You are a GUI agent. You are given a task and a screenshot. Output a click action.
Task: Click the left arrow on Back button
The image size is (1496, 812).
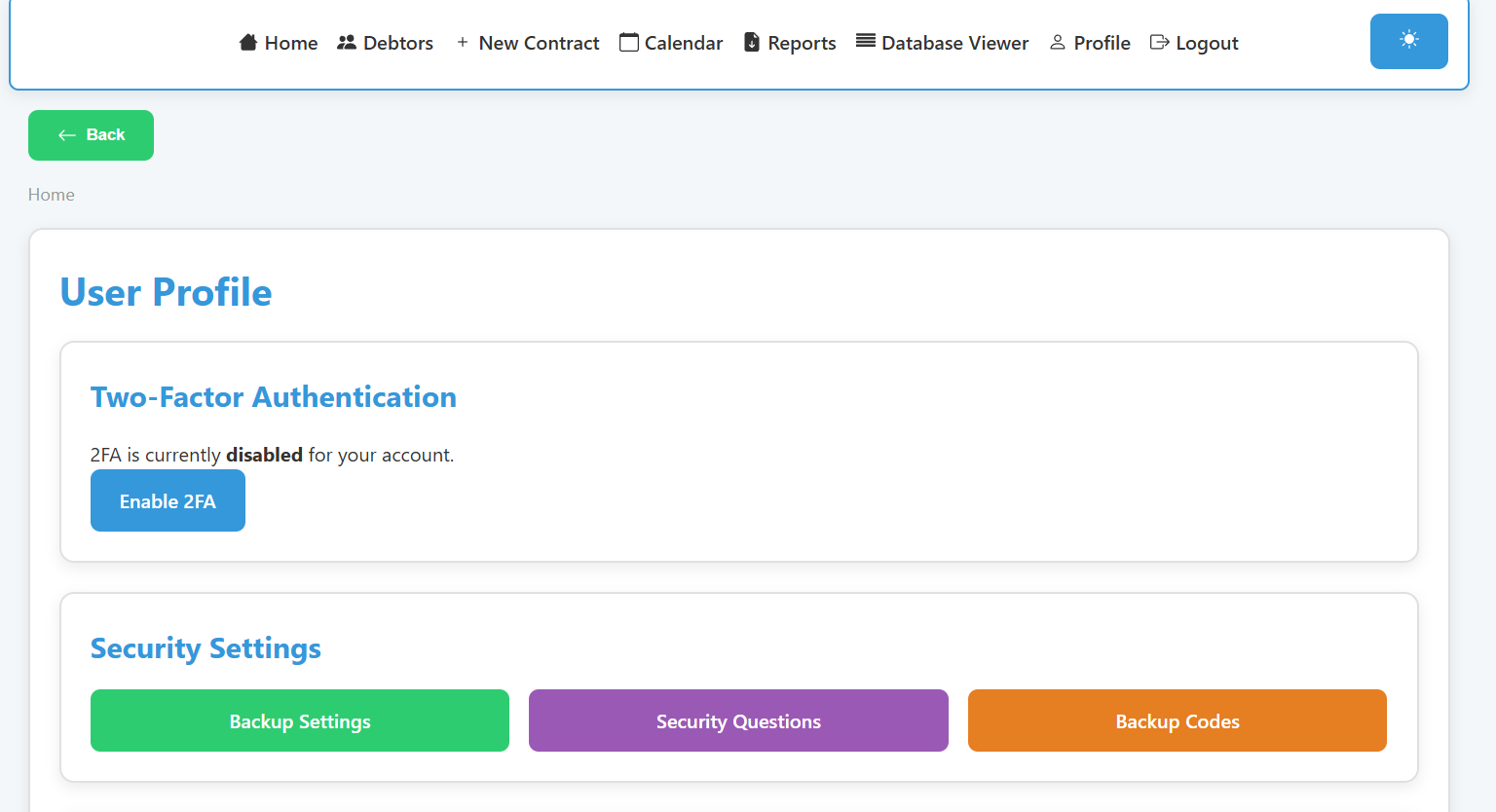67,135
